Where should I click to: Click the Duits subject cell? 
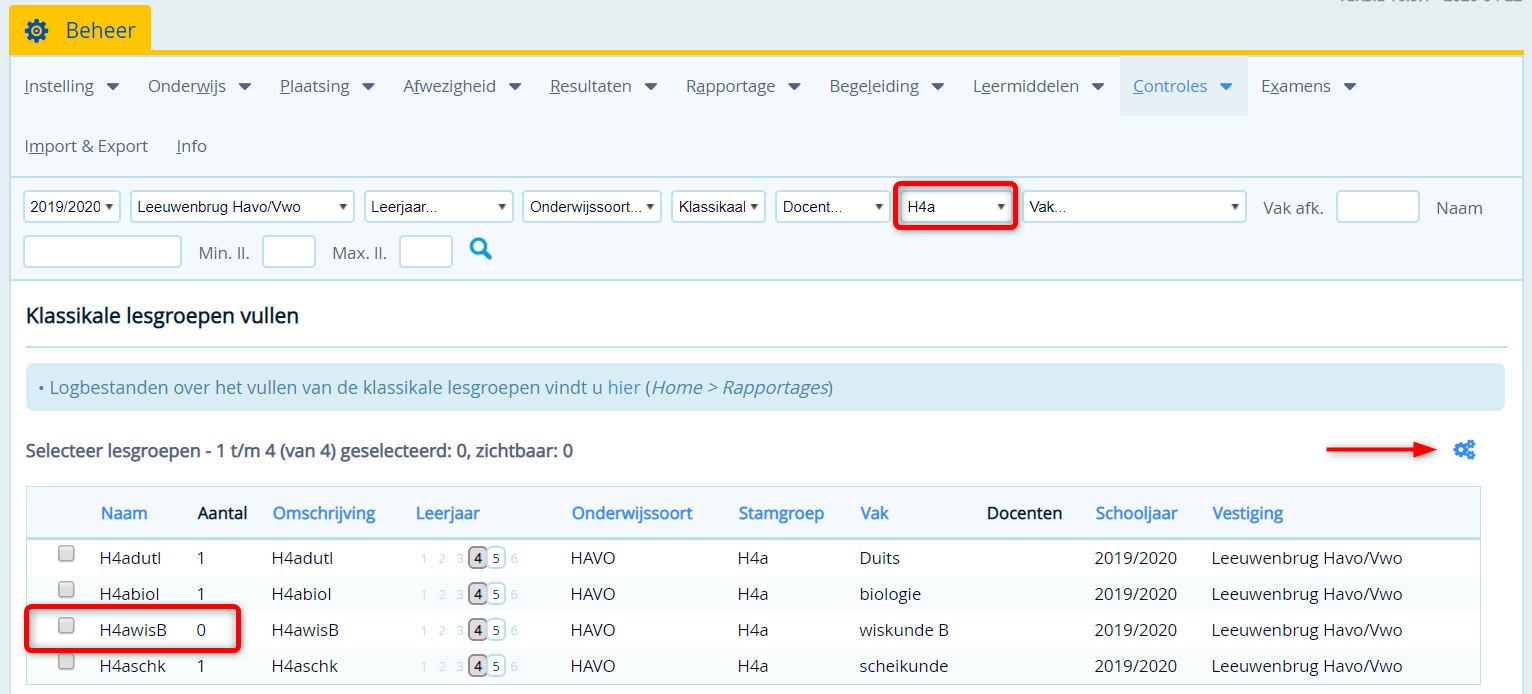click(880, 558)
